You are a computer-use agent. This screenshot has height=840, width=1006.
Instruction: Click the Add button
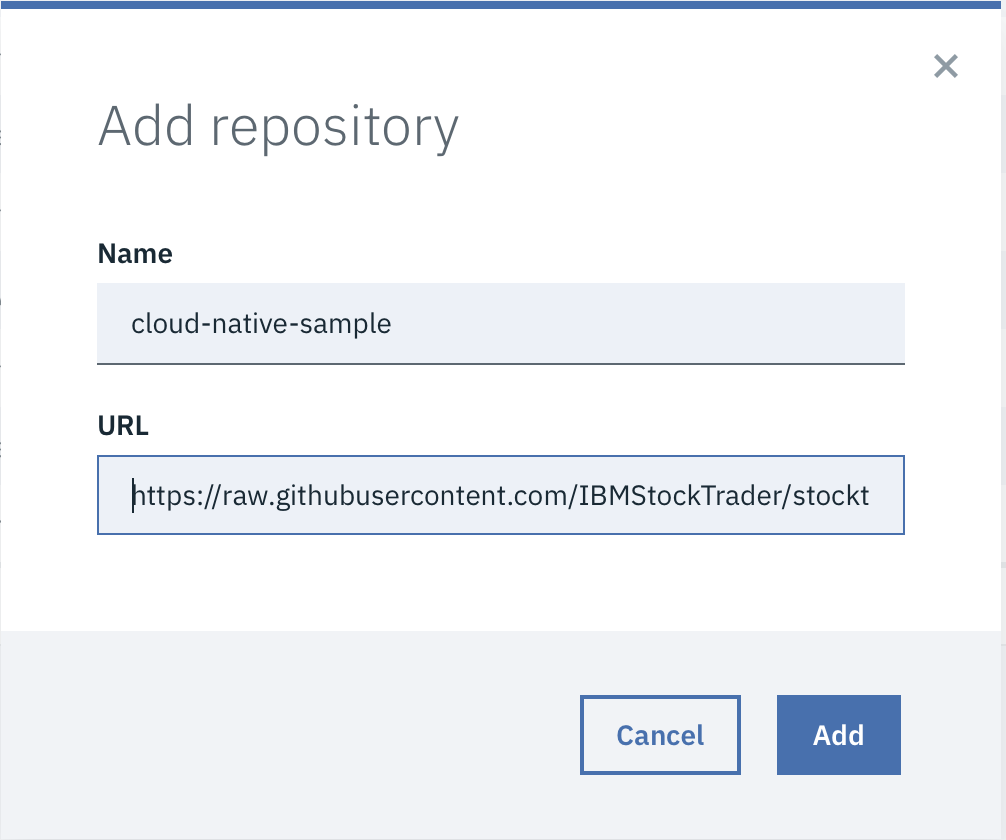[x=839, y=735]
